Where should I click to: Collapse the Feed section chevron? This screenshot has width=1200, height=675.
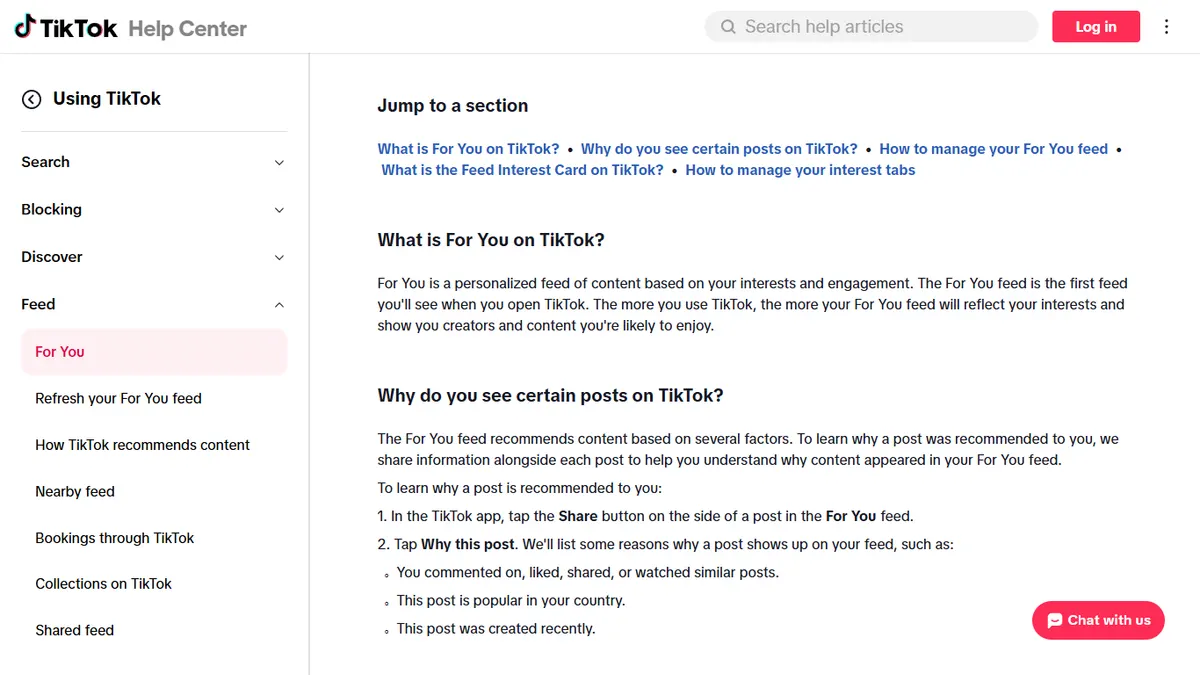[279, 305]
